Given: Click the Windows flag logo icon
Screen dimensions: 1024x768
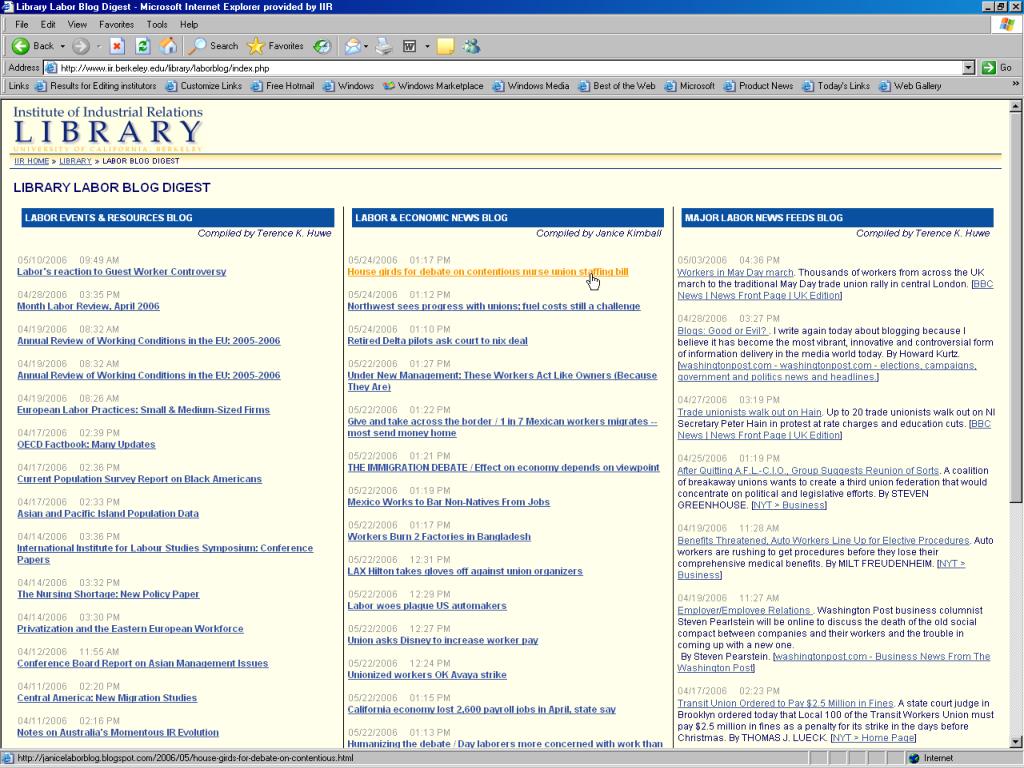Looking at the screenshot, I should (1006, 25).
